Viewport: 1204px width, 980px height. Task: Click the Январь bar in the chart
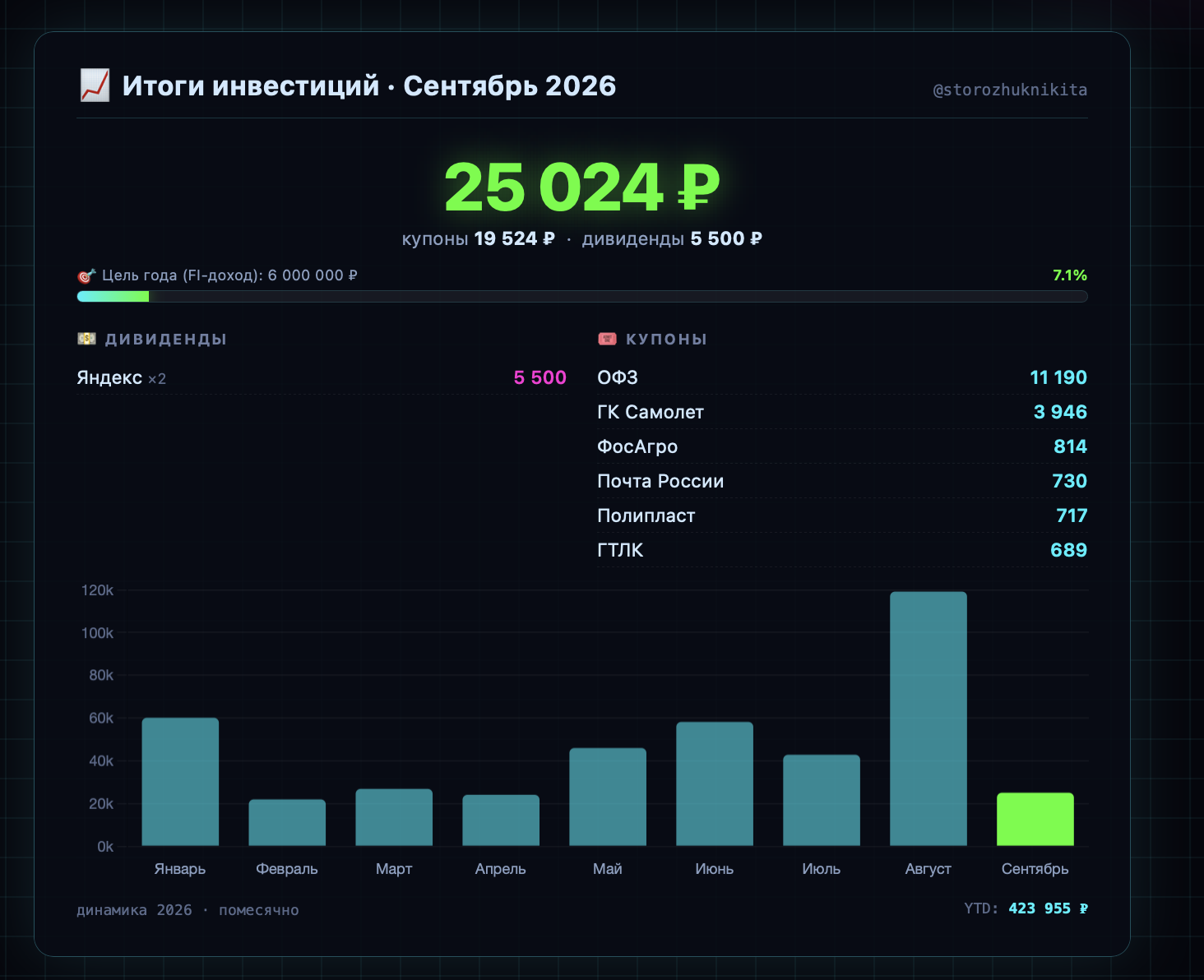pos(180,782)
